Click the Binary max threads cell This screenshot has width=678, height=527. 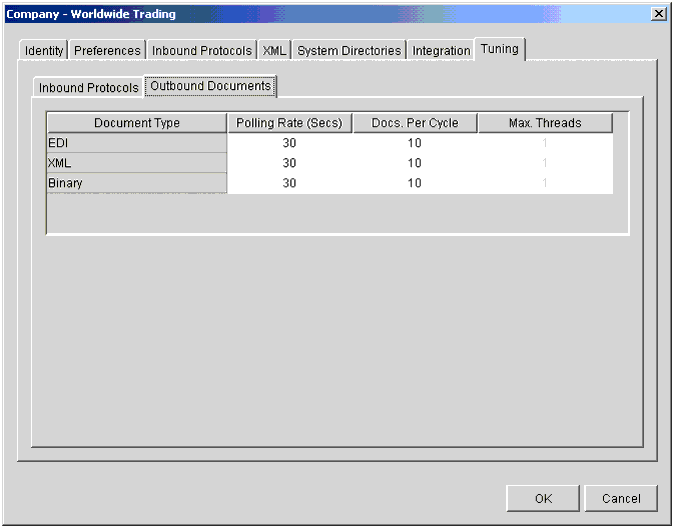tap(545, 183)
